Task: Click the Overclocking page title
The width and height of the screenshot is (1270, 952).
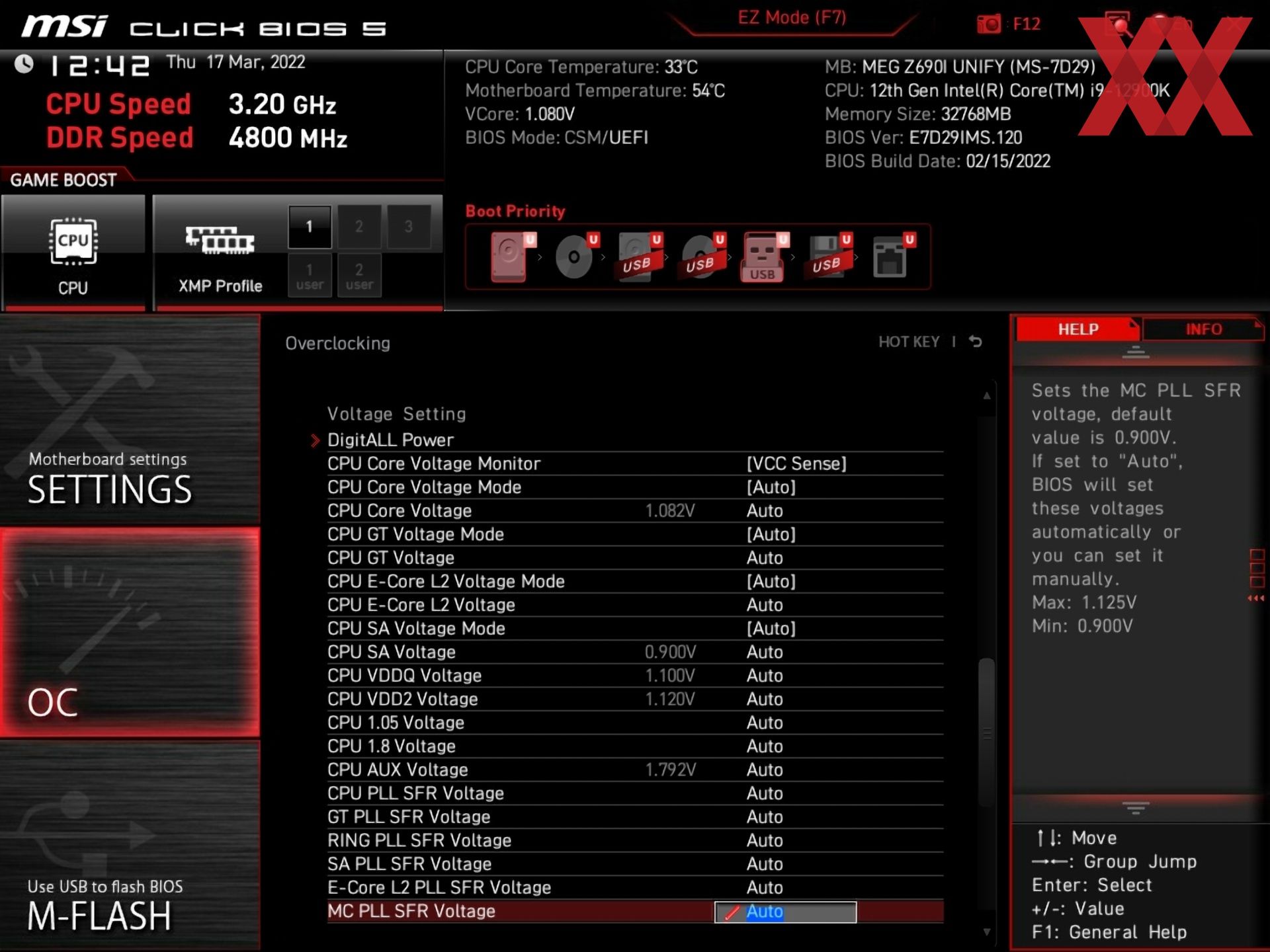Action: (337, 343)
